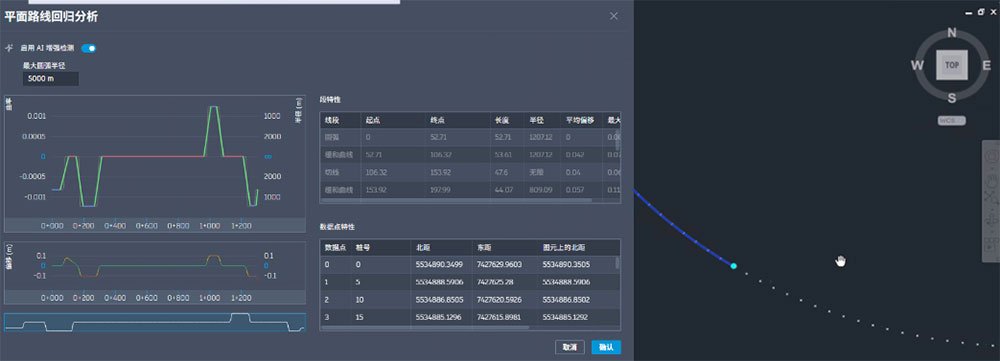Click the horizontal scrollbar of segment properties table
The image size is (1000, 361).
(456, 201)
